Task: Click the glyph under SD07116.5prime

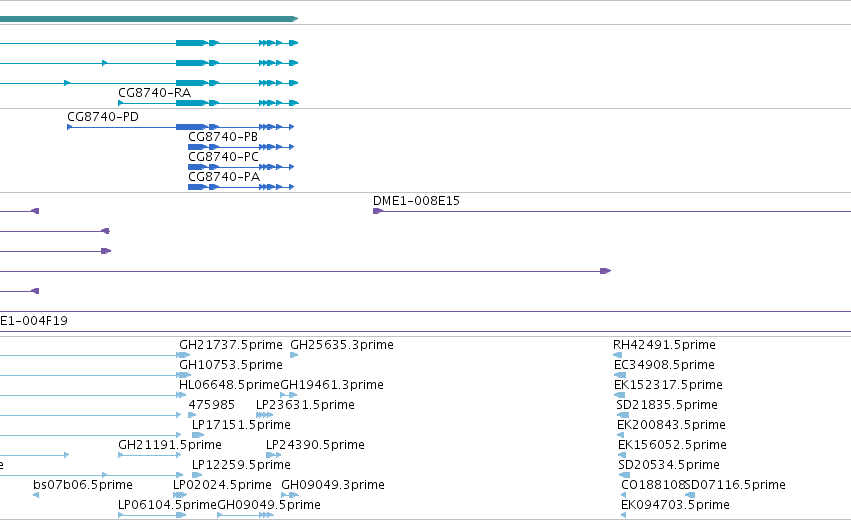Action: [x=690, y=495]
